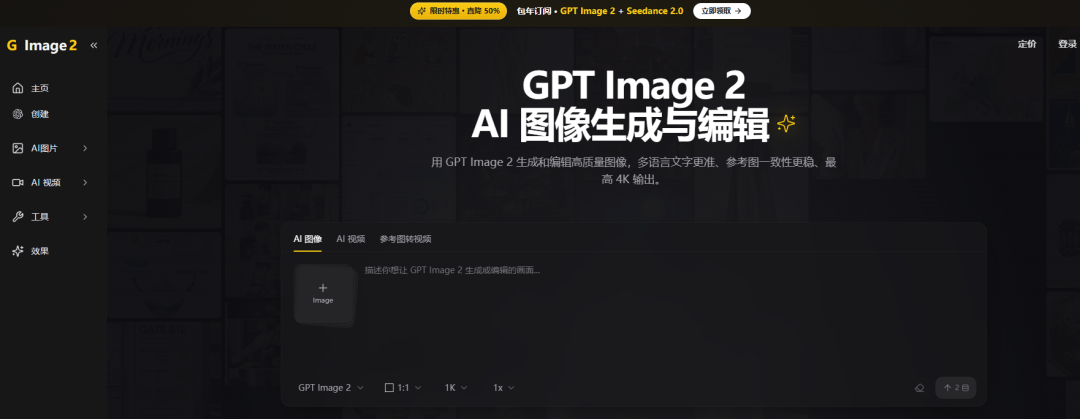1080x419 pixels.
Task: Open the GPT Image 2 model dropdown
Action: (x=331, y=388)
